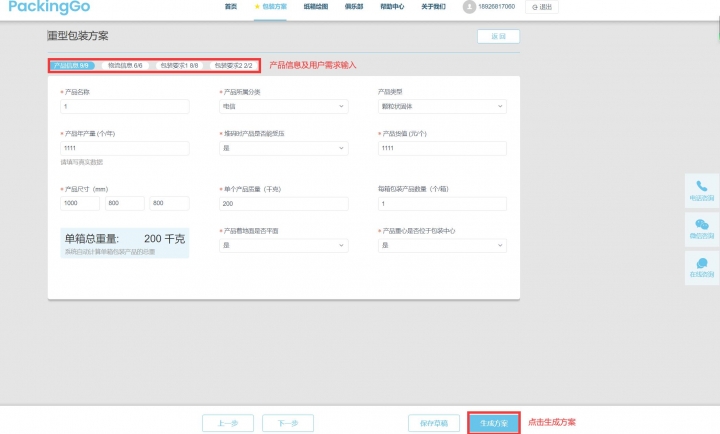Click the account number 18926817060

[496, 7]
